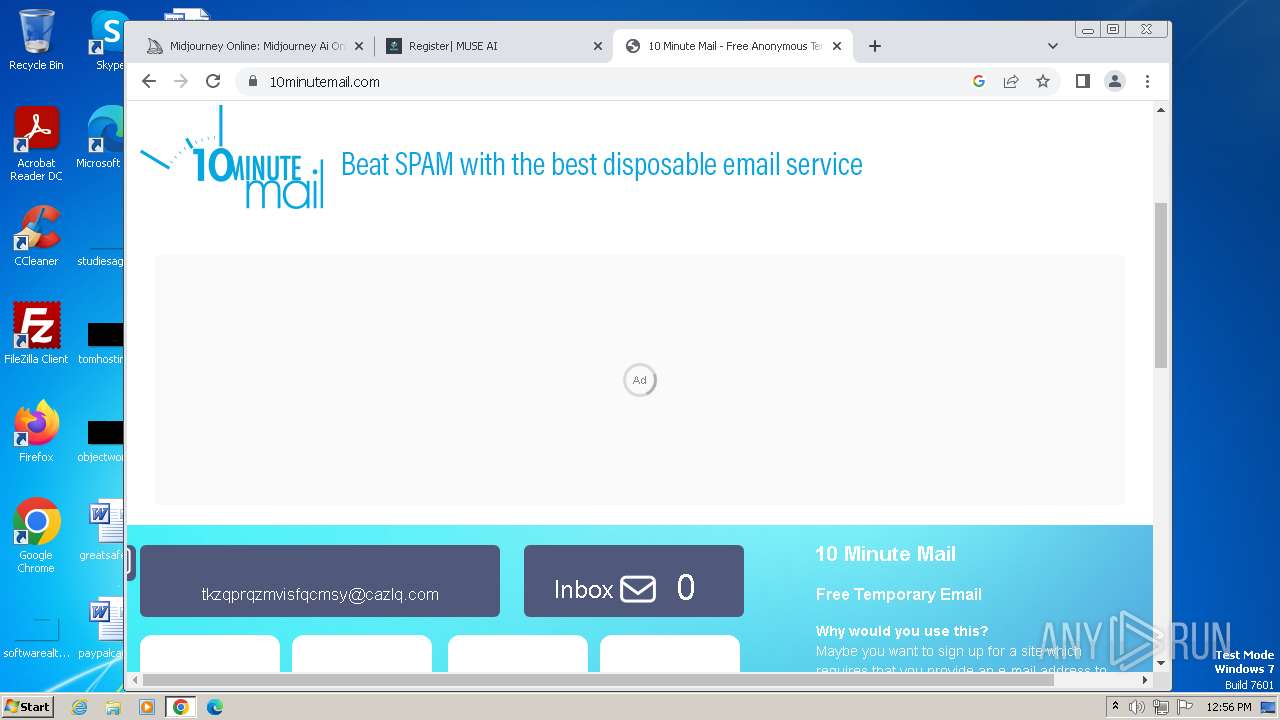
Task: Open Windows Media Player taskbar icon
Action: (147, 707)
